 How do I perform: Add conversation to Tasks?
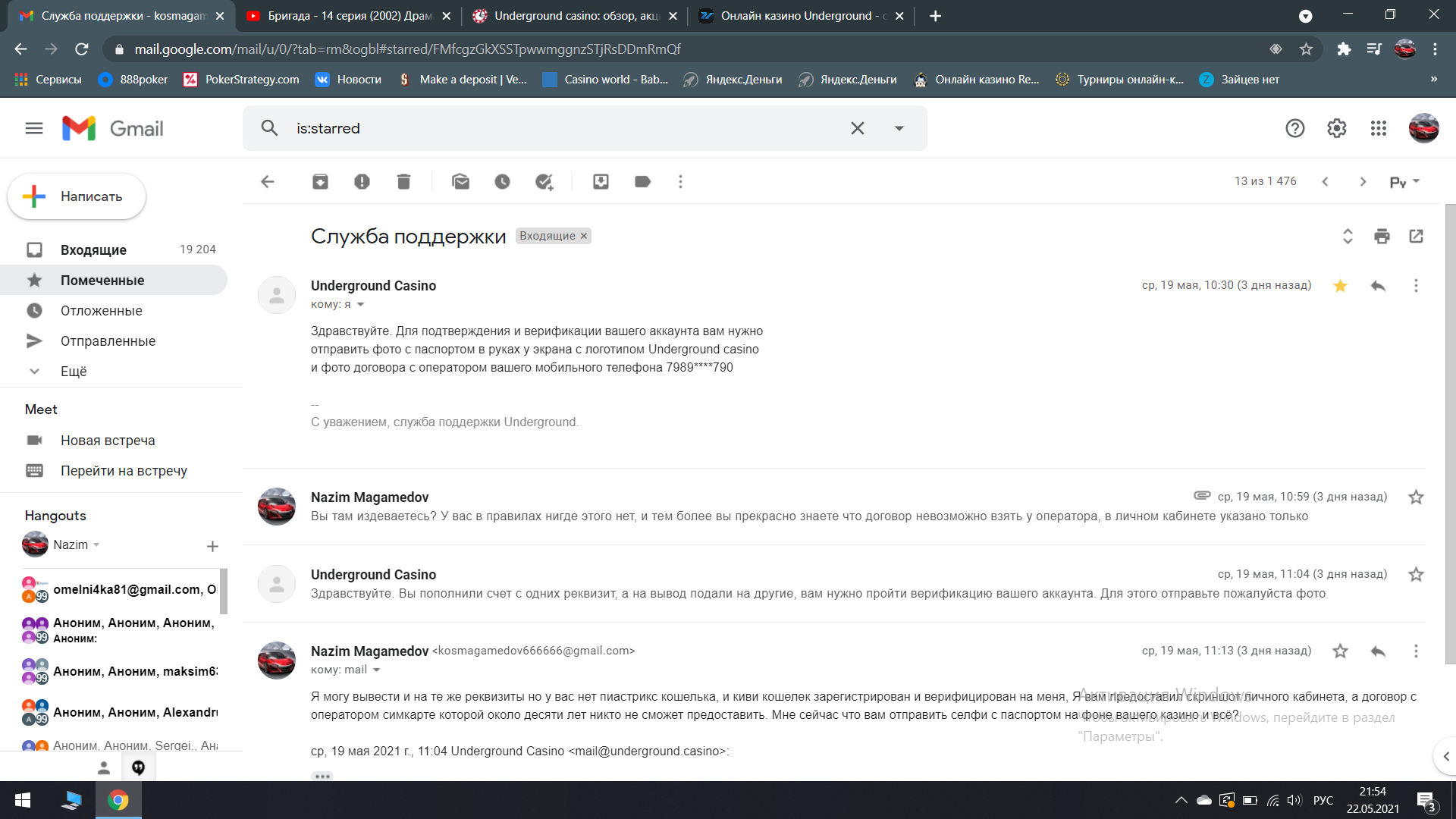pos(544,181)
